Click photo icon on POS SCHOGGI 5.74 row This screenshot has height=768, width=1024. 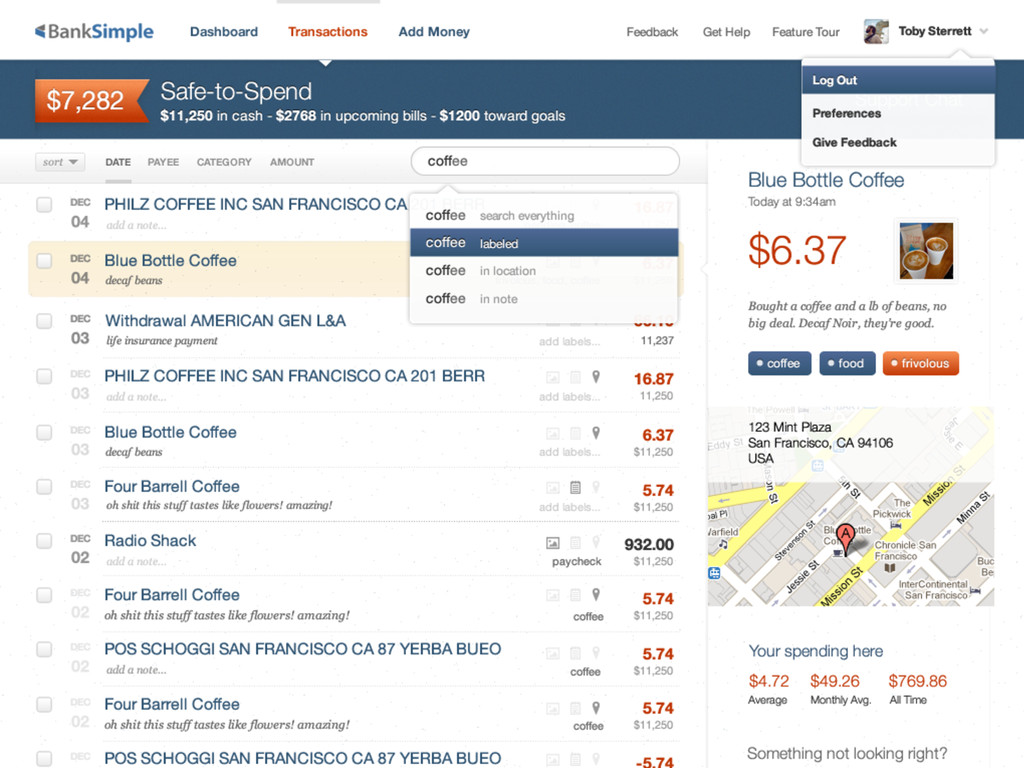point(552,653)
